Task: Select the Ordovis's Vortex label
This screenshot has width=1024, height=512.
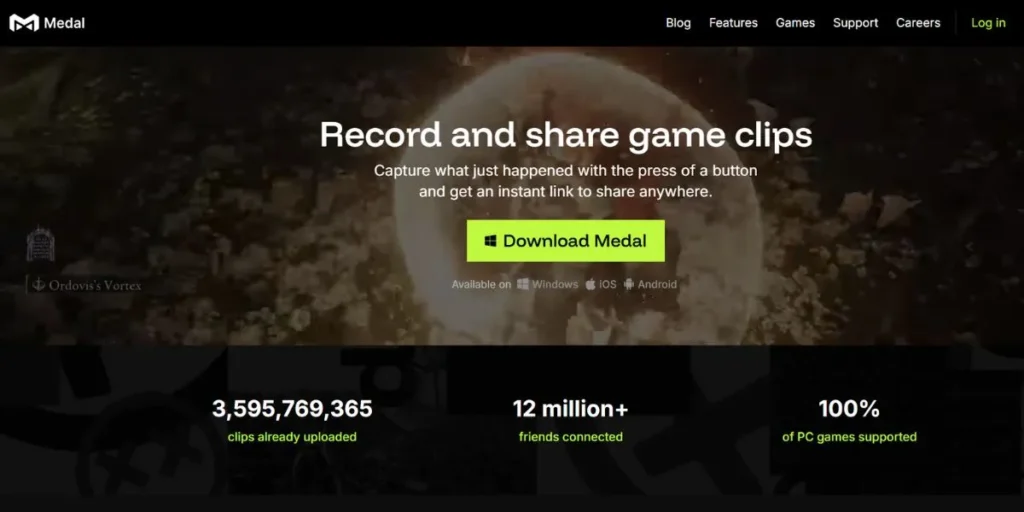Action: tap(95, 285)
